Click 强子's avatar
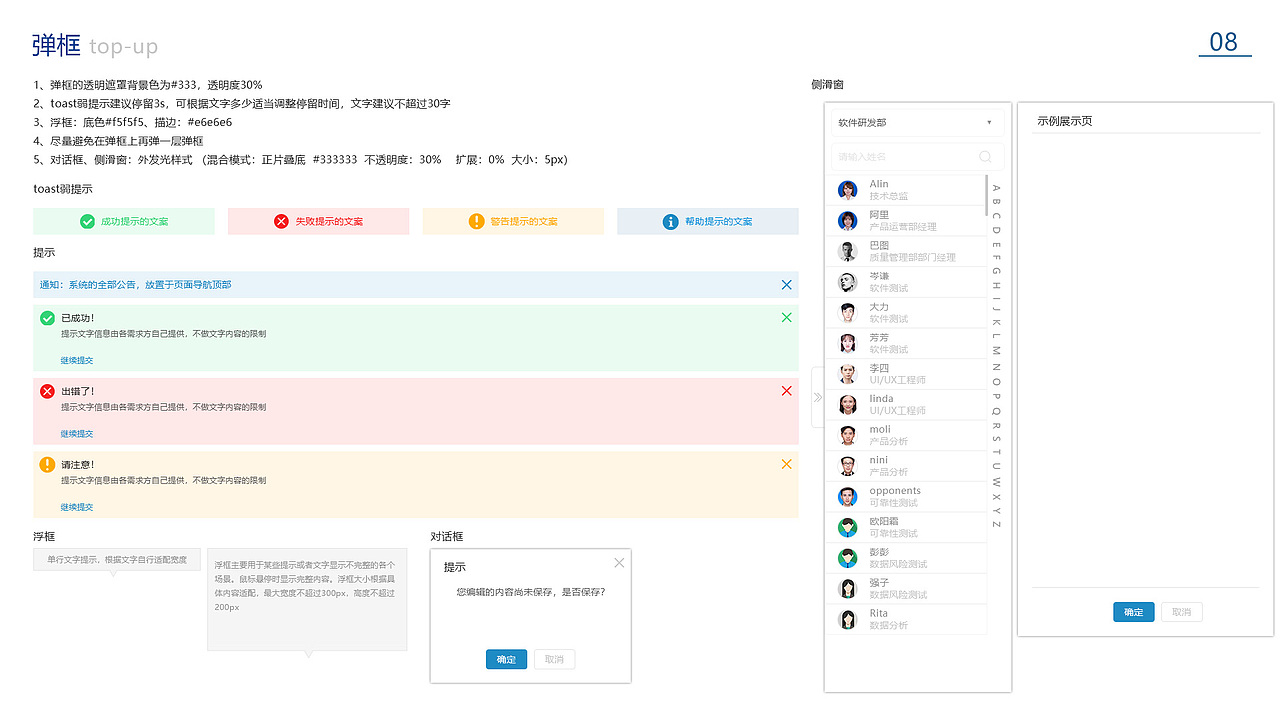Image resolution: width=1280 pixels, height=720 pixels. pyautogui.click(x=848, y=589)
